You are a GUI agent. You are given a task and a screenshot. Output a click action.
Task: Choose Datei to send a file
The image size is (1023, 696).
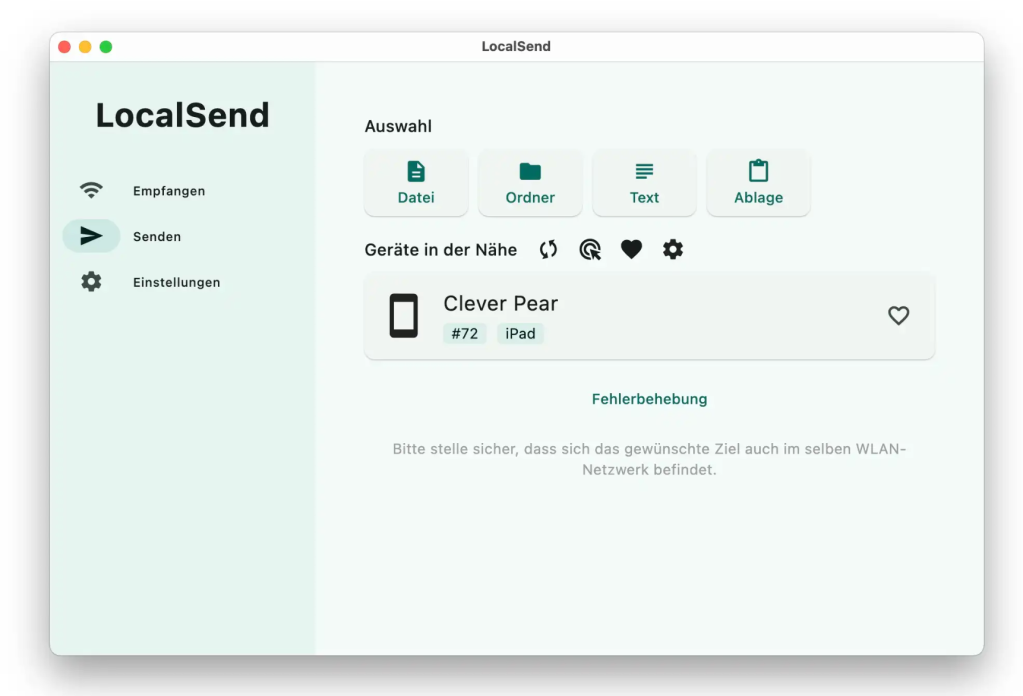coord(416,183)
